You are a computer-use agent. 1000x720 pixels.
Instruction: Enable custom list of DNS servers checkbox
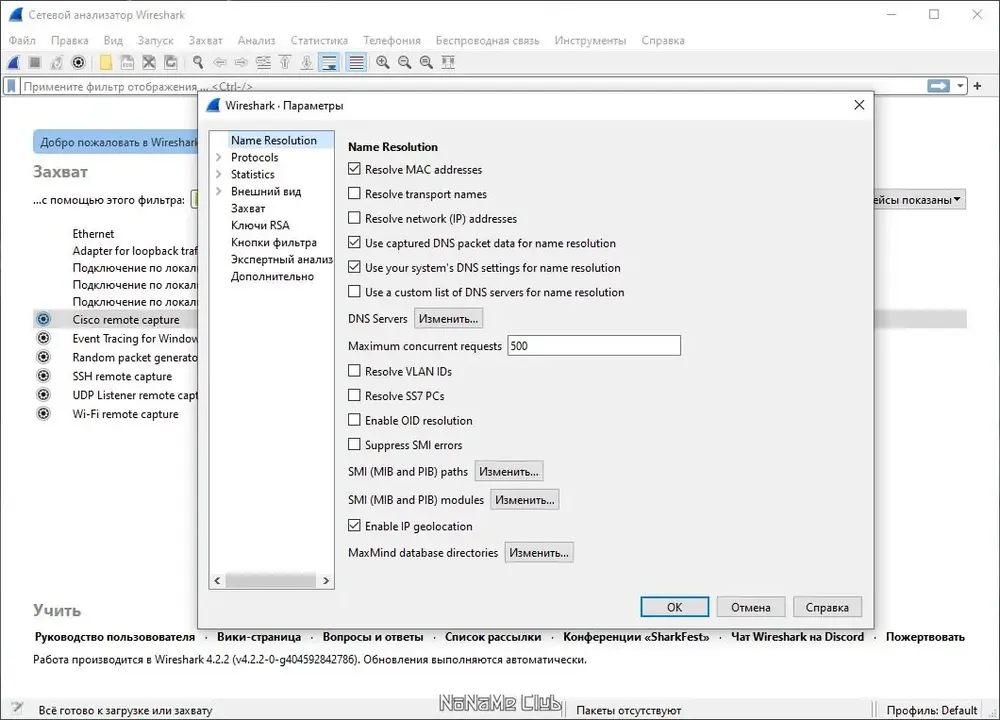coord(354,291)
